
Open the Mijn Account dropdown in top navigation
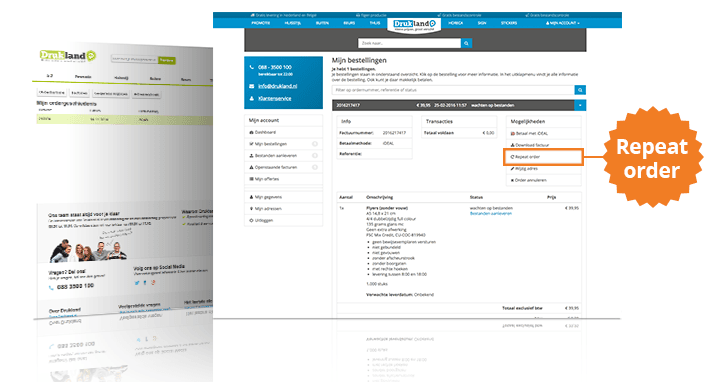[x=562, y=23]
